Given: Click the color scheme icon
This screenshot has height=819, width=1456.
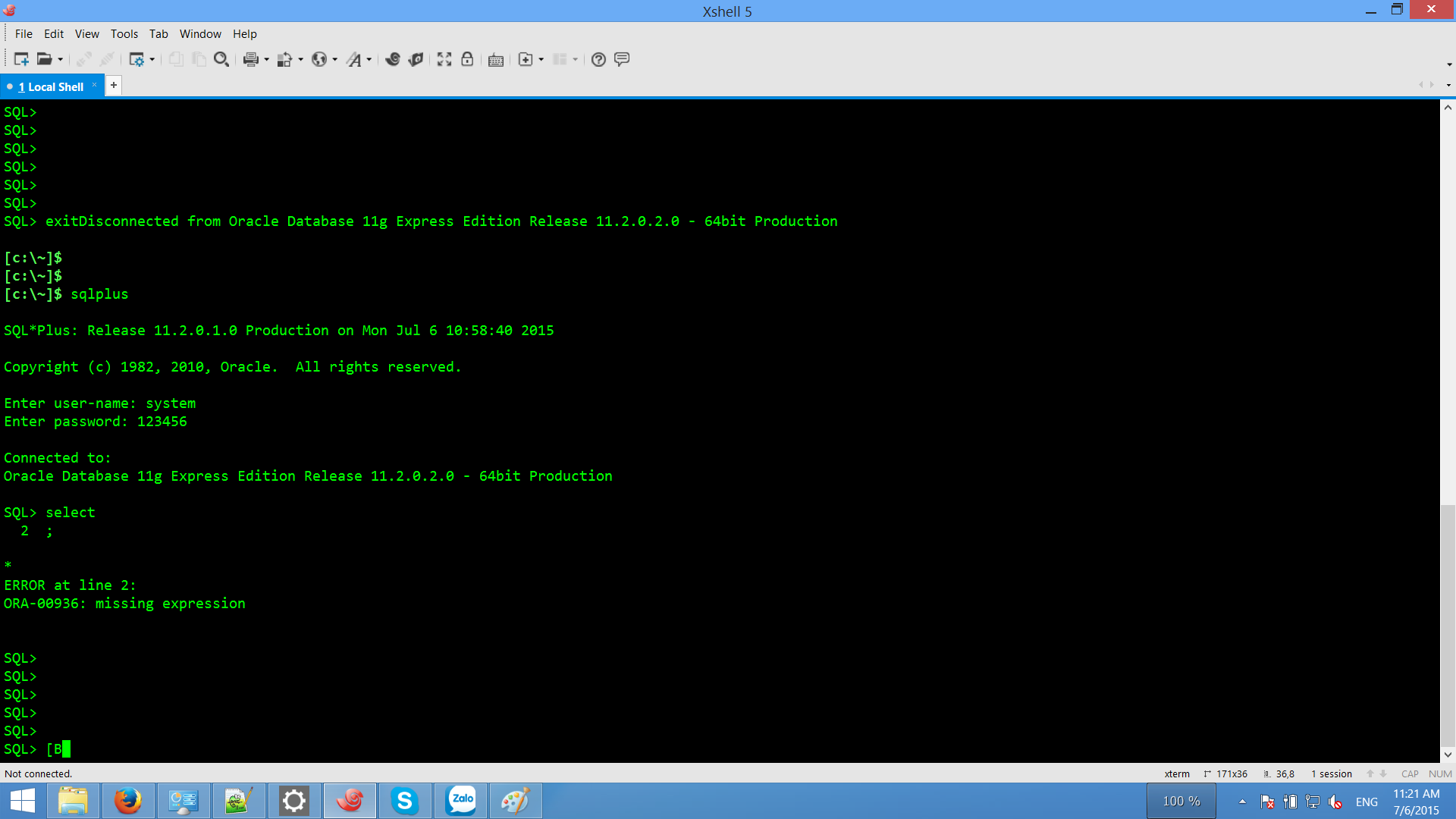Looking at the screenshot, I should [x=285, y=59].
